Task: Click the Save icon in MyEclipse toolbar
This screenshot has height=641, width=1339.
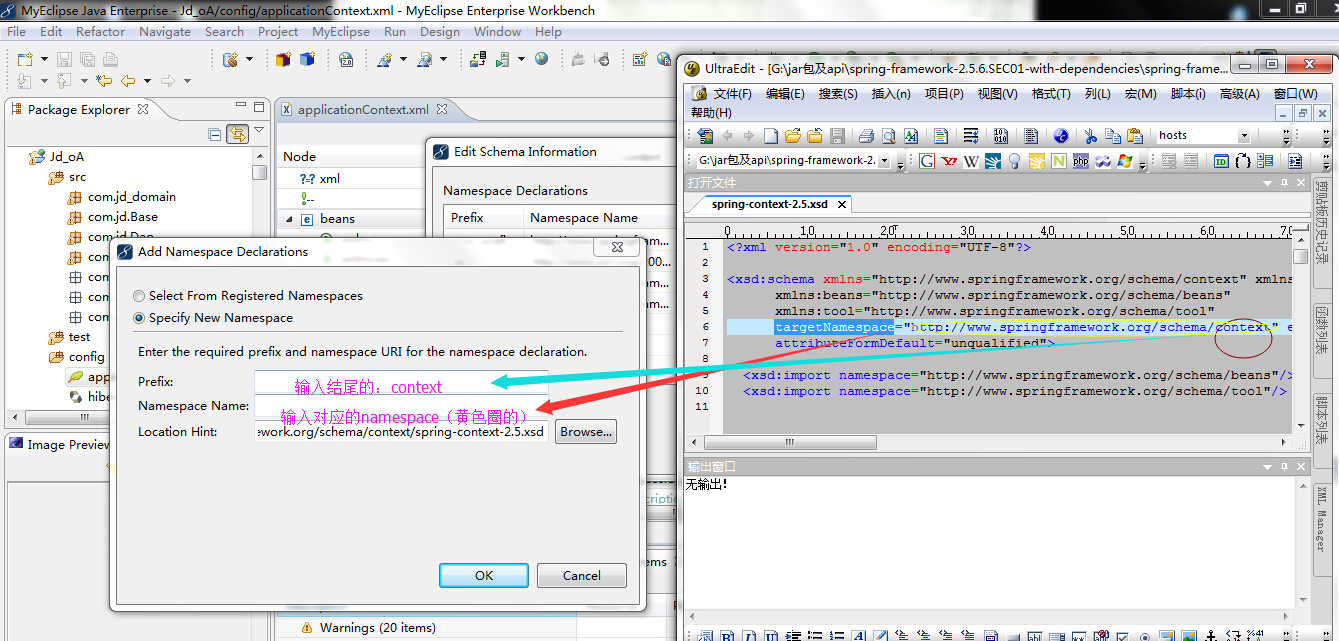Action: point(63,60)
